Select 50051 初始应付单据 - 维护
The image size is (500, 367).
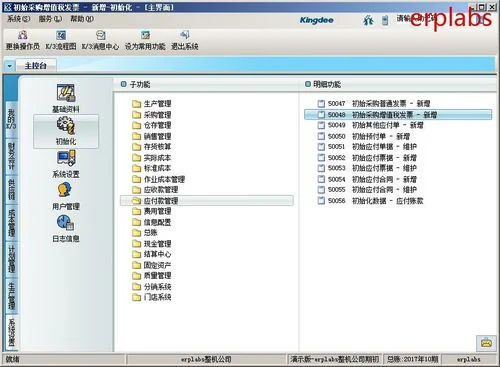[367, 147]
